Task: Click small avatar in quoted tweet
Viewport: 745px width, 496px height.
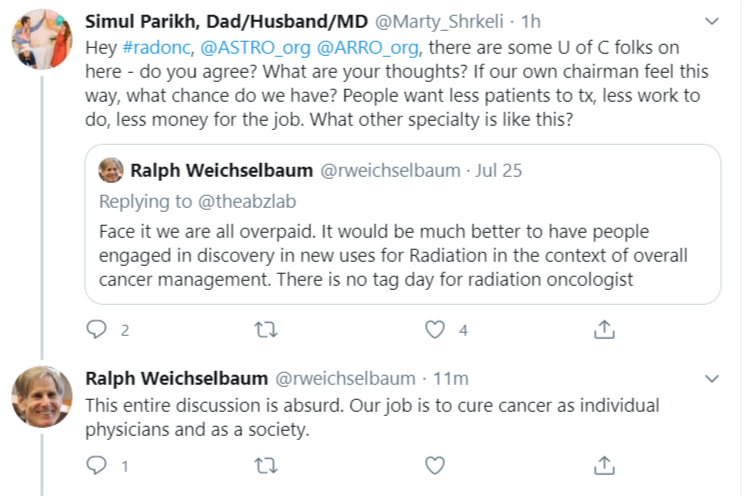Action: (x=111, y=171)
